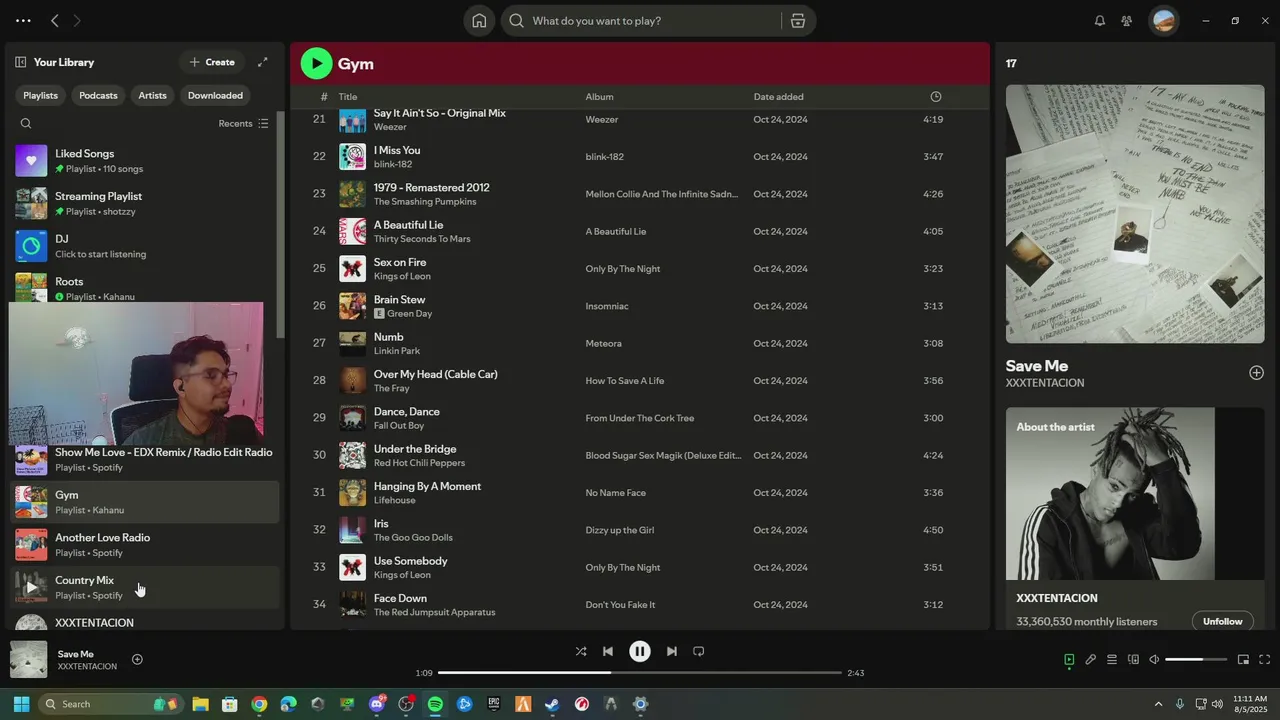
Task: Mute the volume speaker icon
Action: point(1154,660)
